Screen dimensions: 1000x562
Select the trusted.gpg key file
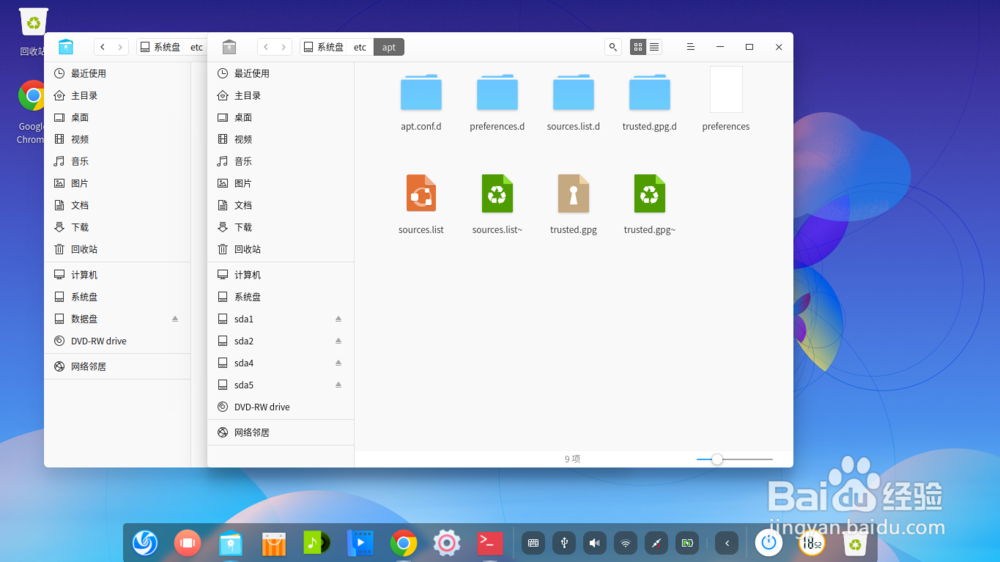coord(573,193)
